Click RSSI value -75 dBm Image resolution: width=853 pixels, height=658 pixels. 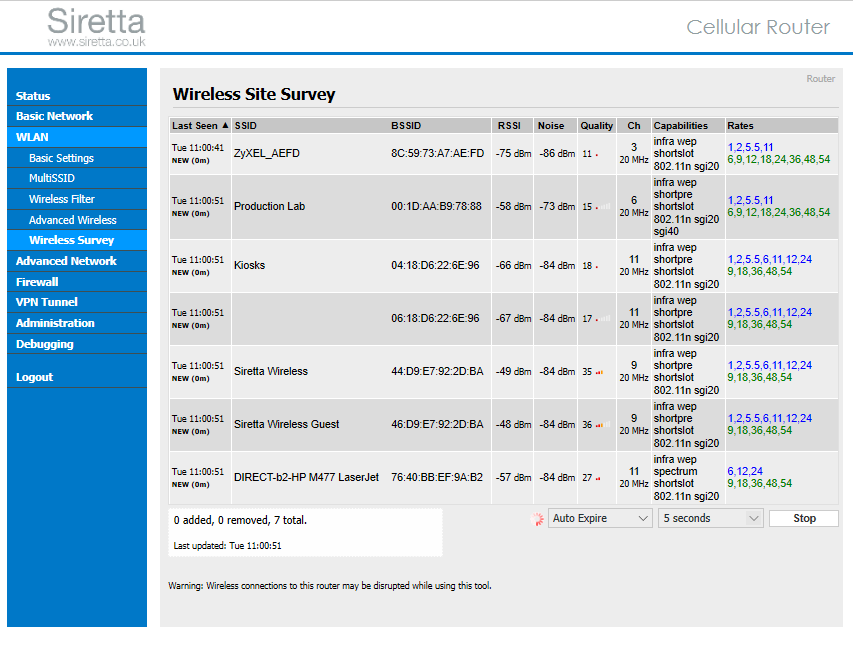tap(513, 153)
